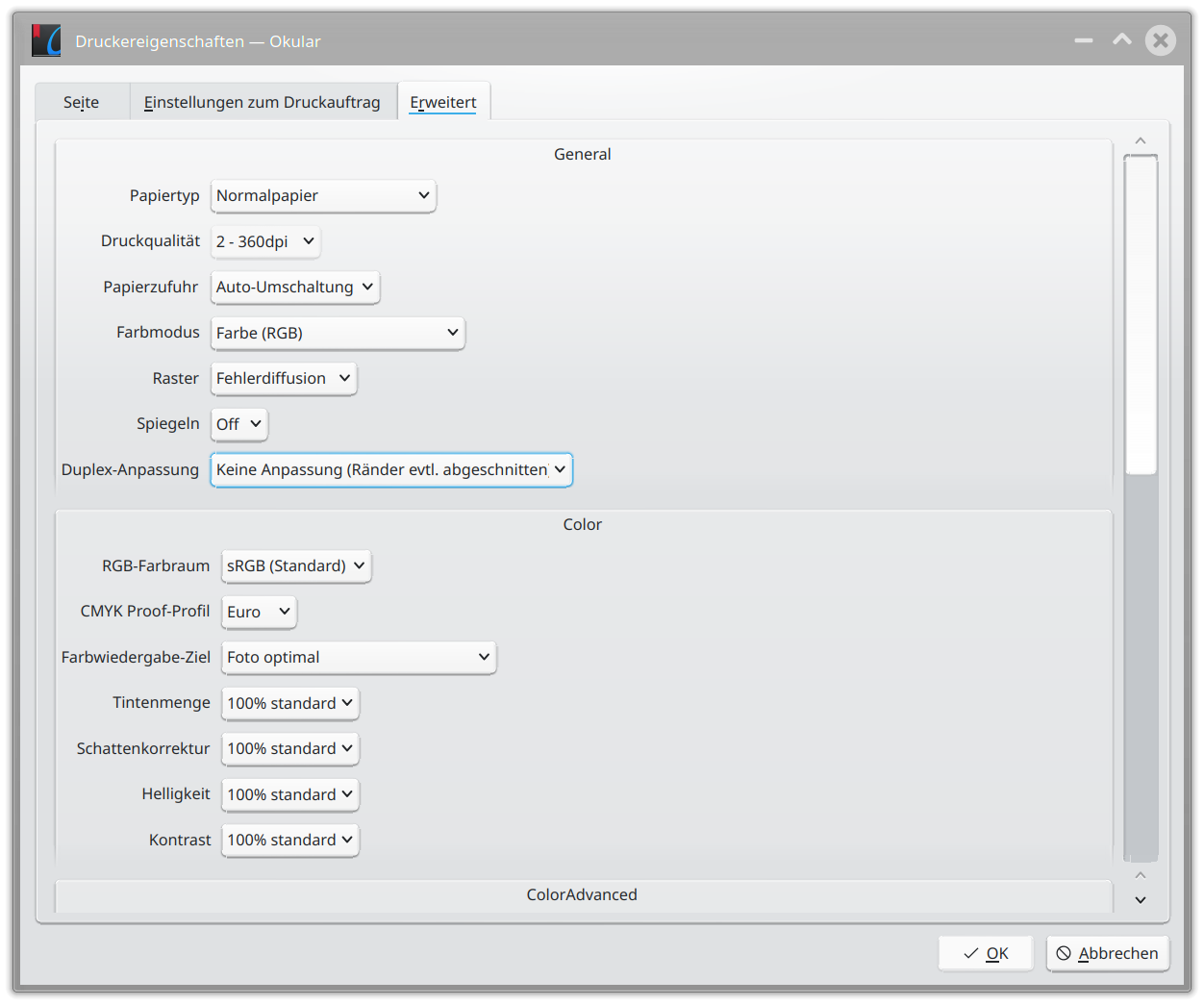This screenshot has height=1005, width=1204.
Task: Open the Papierzufuhr dropdown
Action: [295, 288]
